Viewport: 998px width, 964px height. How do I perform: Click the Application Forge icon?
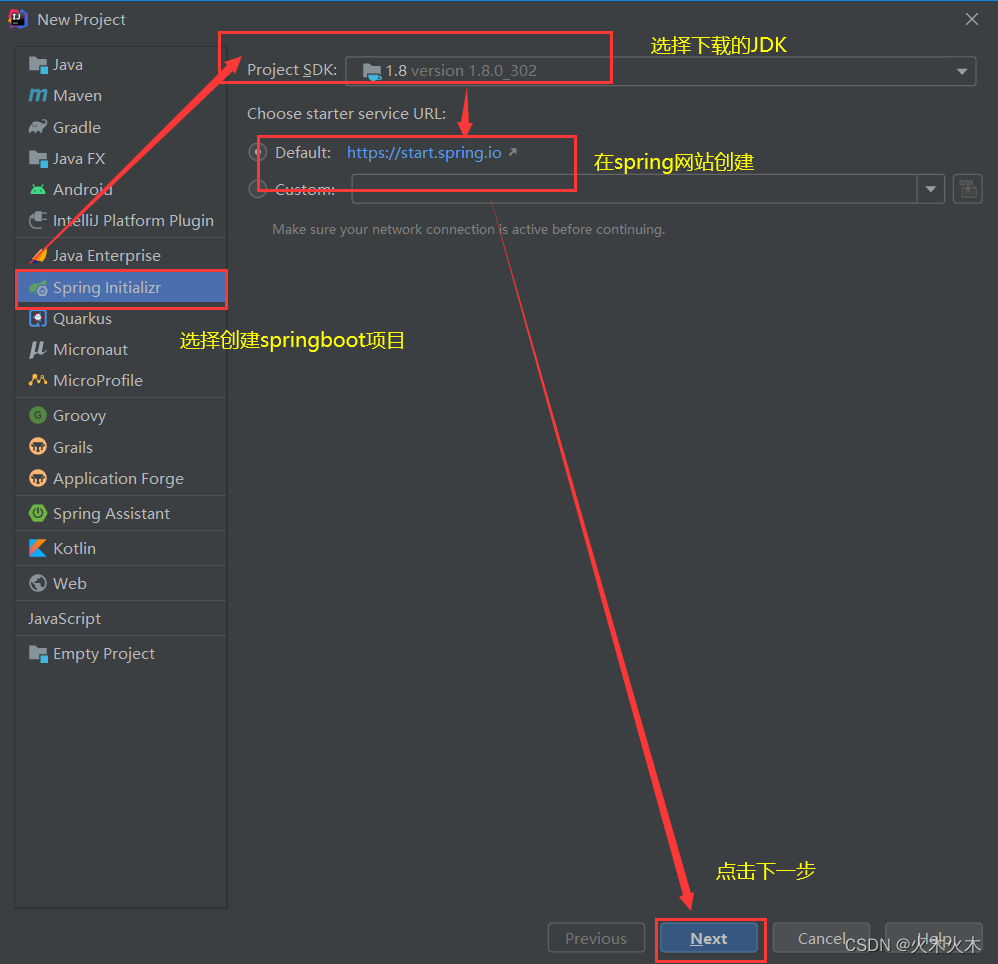(38, 478)
